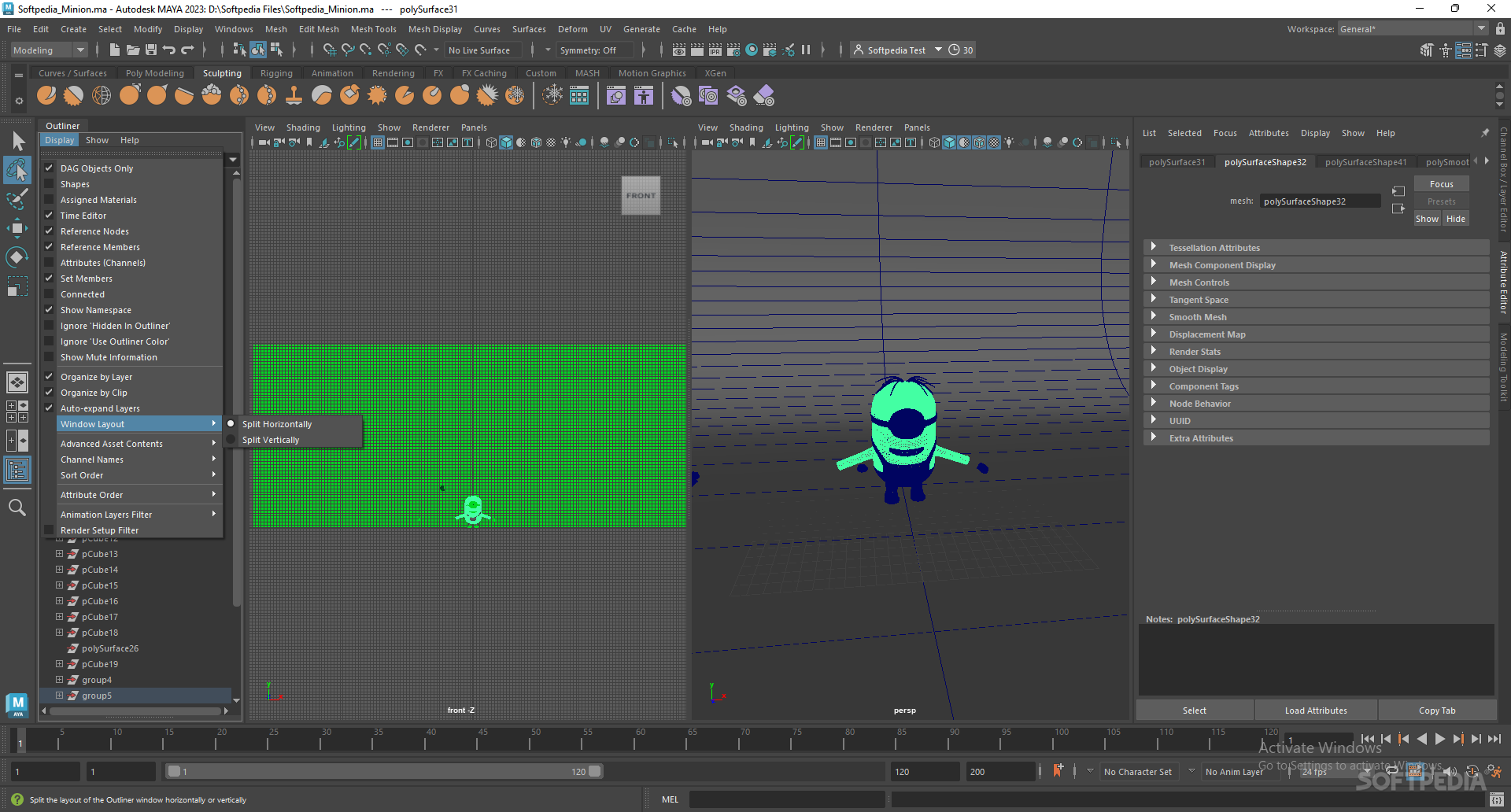Undo the last action
Screen dimensions: 1511x812
pos(168,50)
